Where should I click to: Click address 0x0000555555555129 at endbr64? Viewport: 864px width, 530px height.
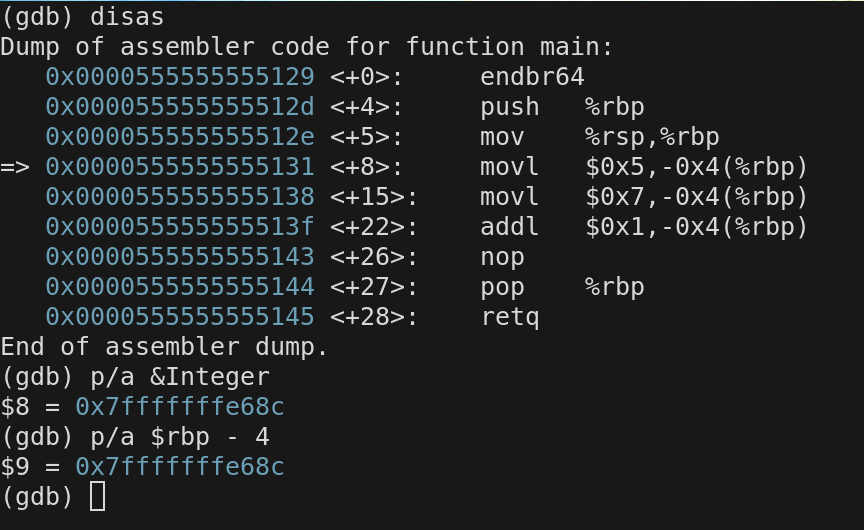180,77
